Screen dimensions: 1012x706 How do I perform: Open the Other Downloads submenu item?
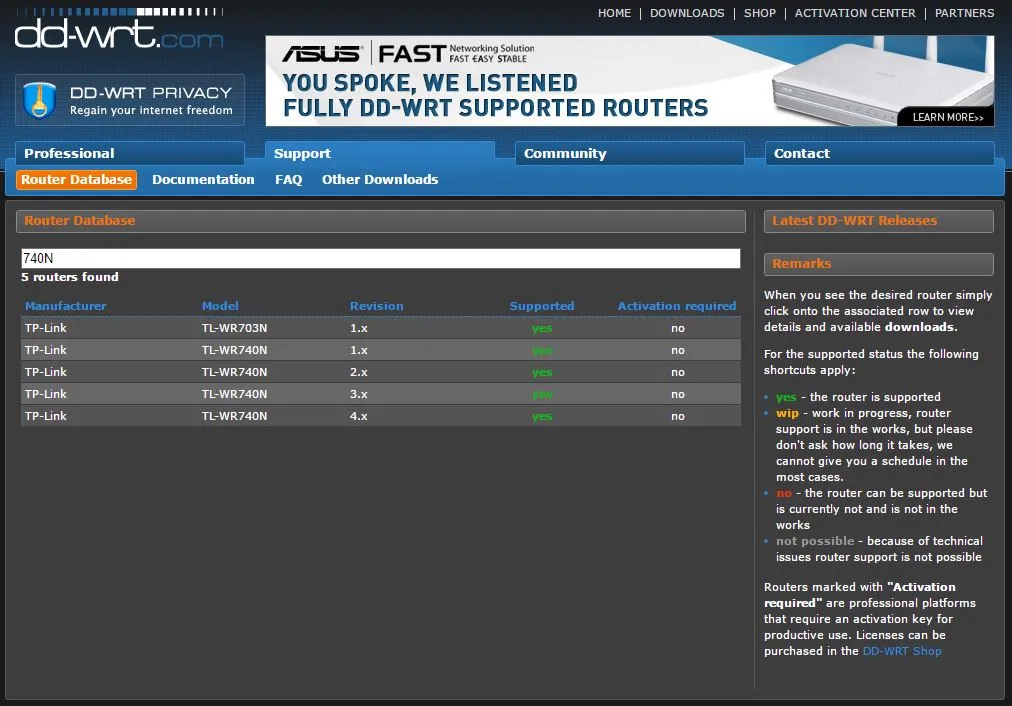tap(380, 179)
